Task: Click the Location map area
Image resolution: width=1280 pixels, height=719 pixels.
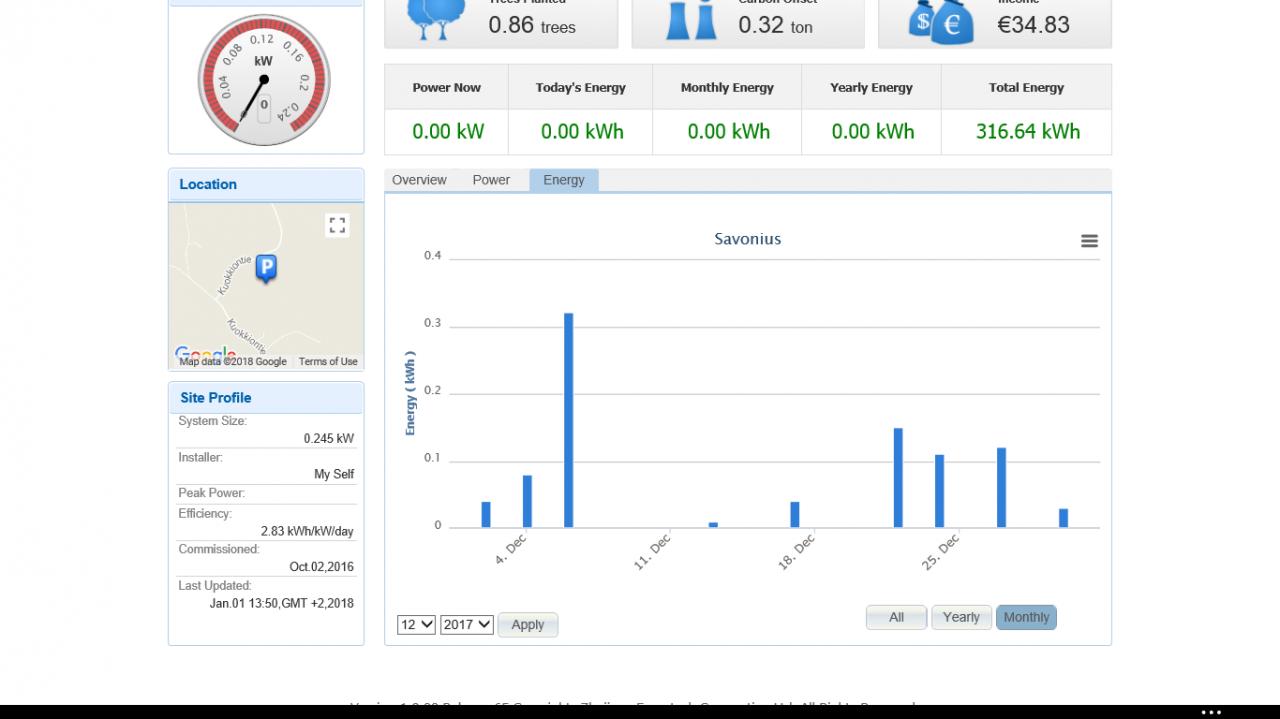Action: [266, 286]
